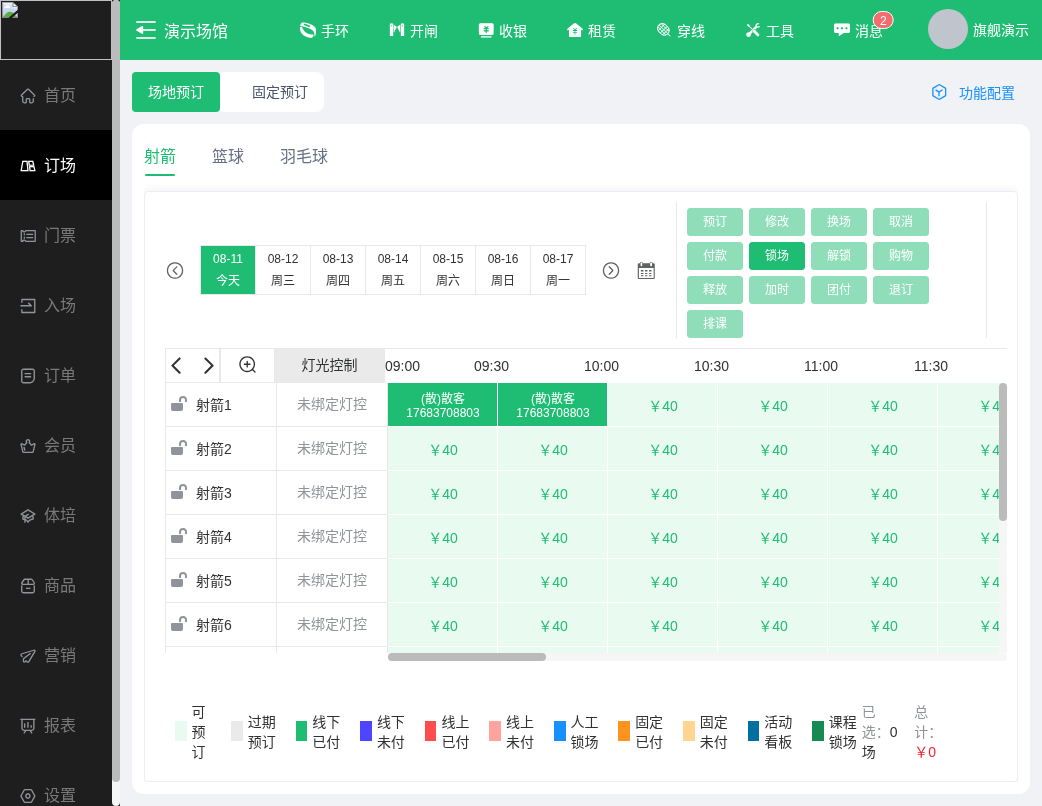Click the 灯光控制 header
Image resolution: width=1042 pixels, height=806 pixels.
[330, 365]
